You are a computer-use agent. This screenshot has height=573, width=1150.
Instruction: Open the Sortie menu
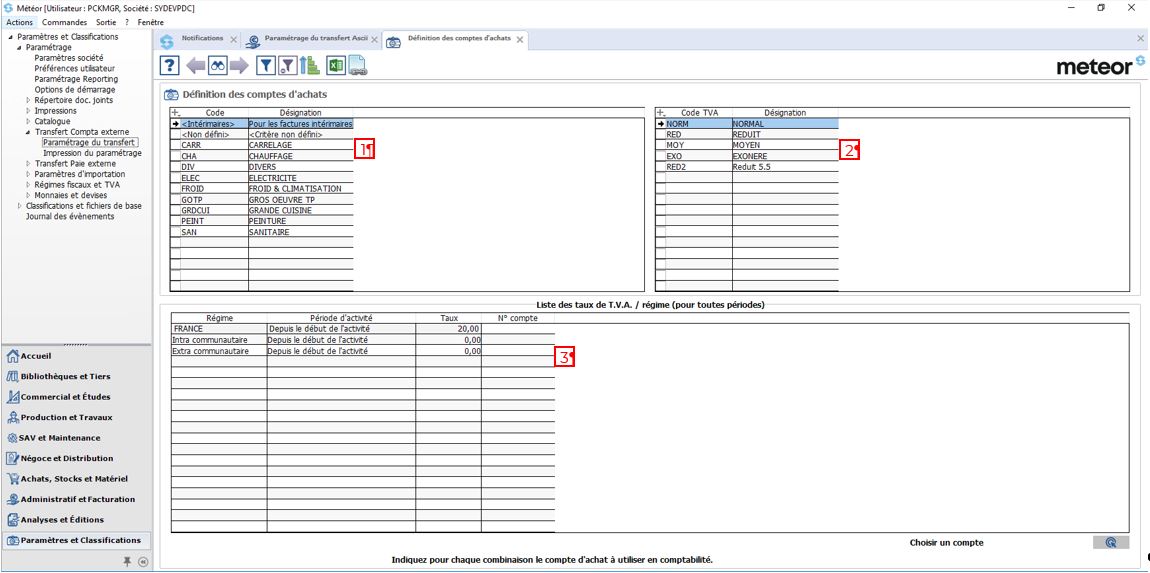tap(106, 22)
